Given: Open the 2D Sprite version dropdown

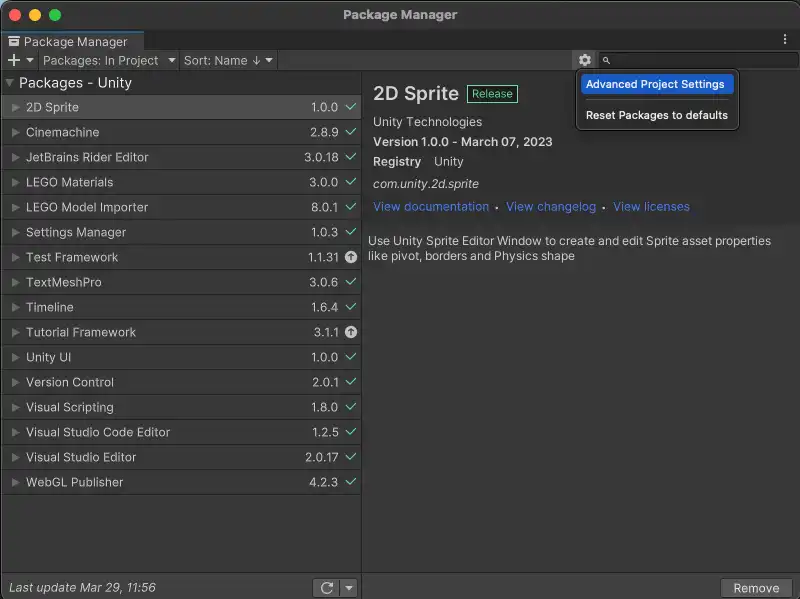Looking at the screenshot, I should pyautogui.click(x=349, y=107).
